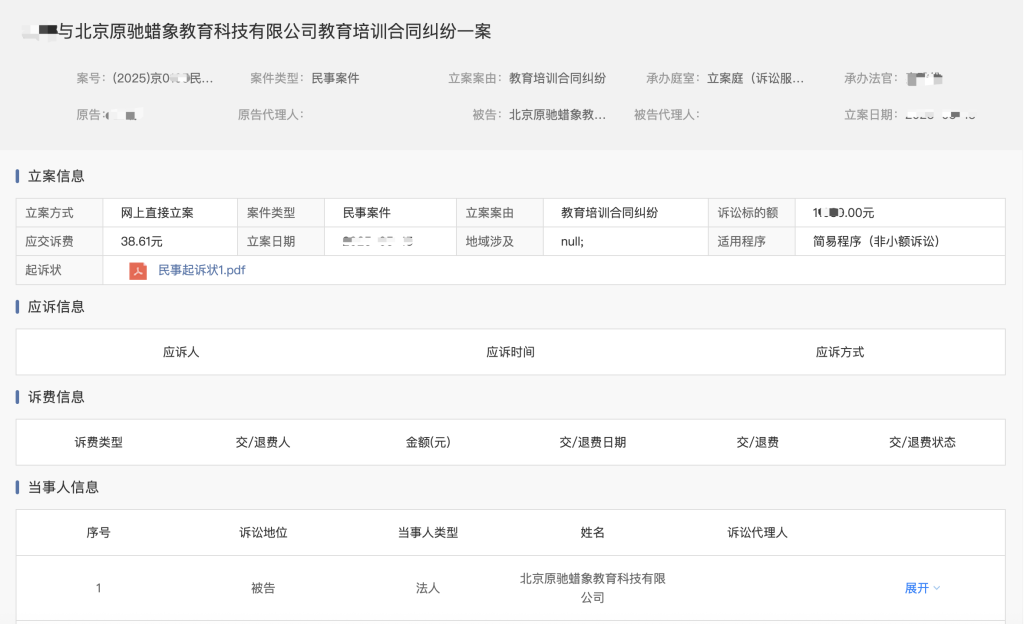
Task: Click the 起诉状 label cell
Action: [x=59, y=270]
